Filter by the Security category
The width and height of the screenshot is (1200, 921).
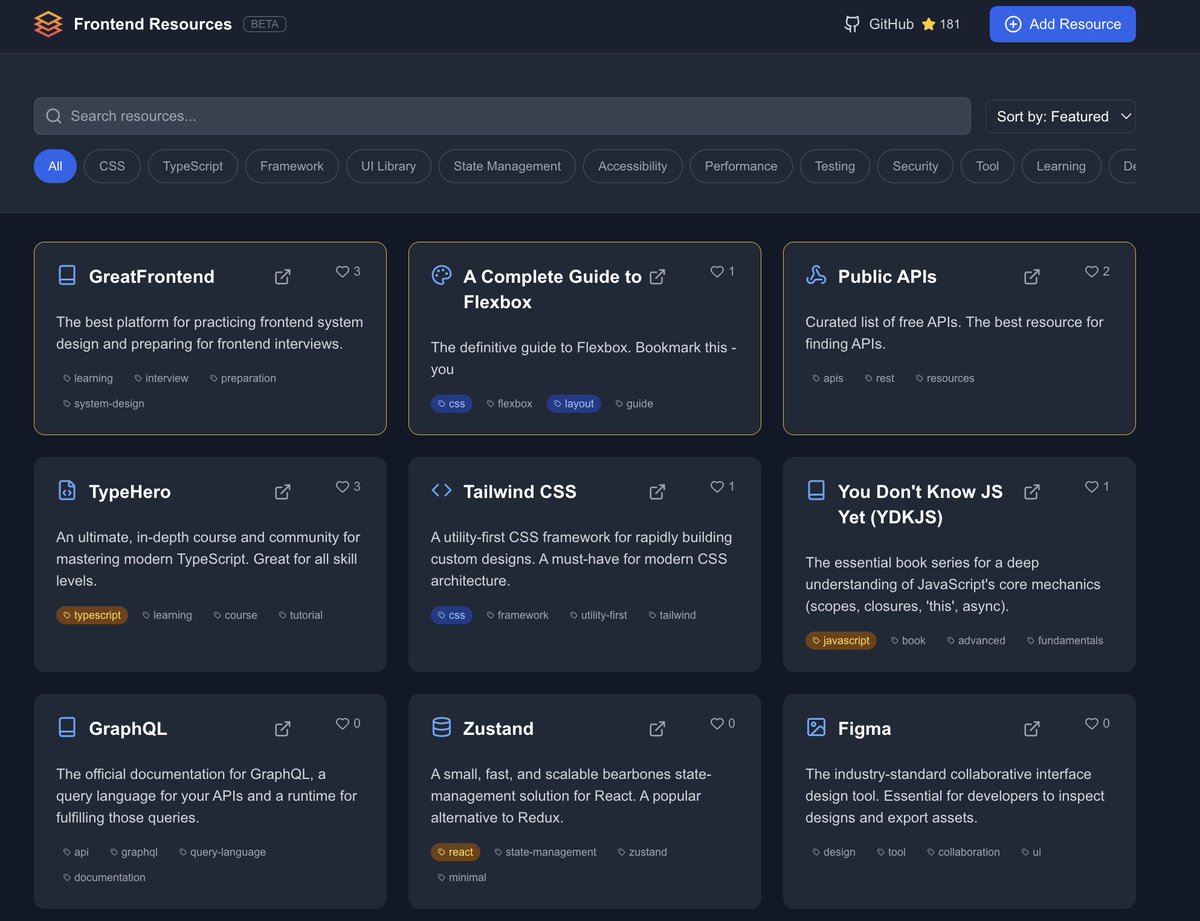point(916,166)
